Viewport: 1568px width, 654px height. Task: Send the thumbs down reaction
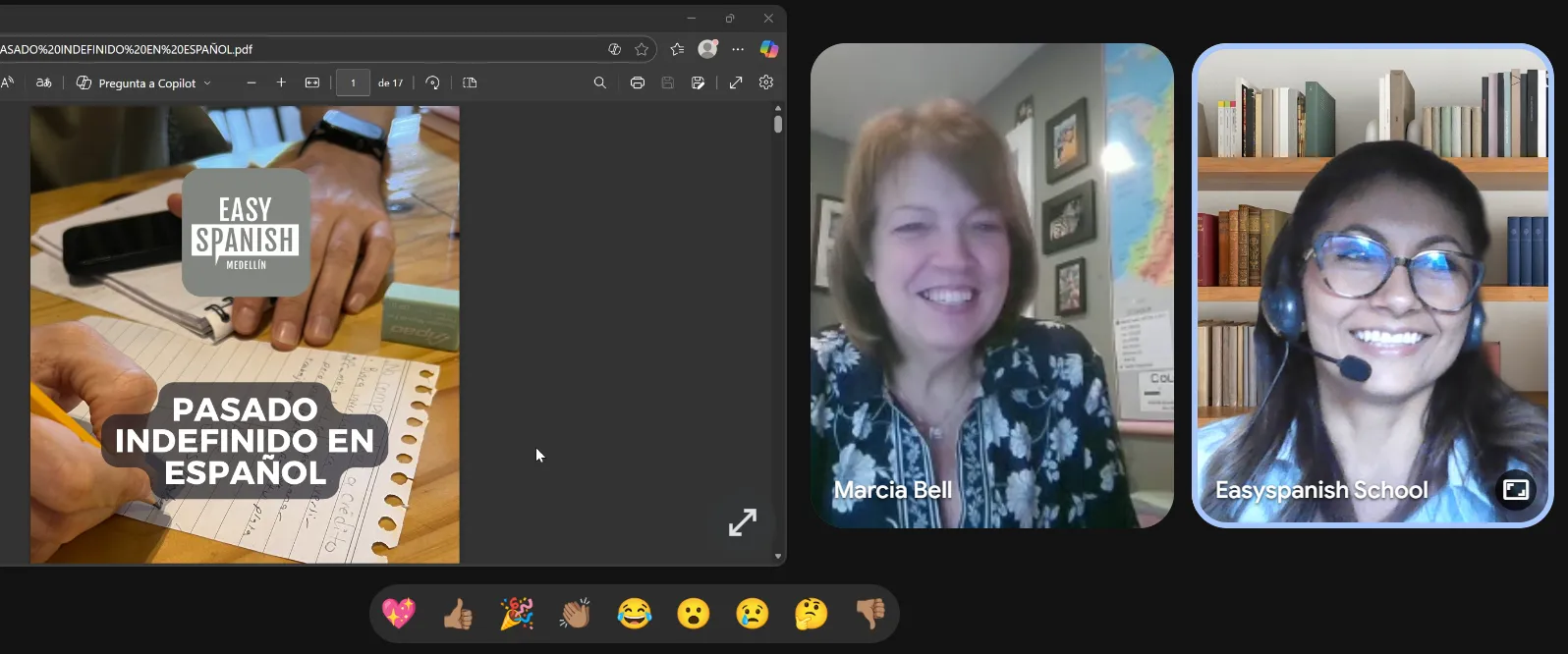[x=870, y=614]
